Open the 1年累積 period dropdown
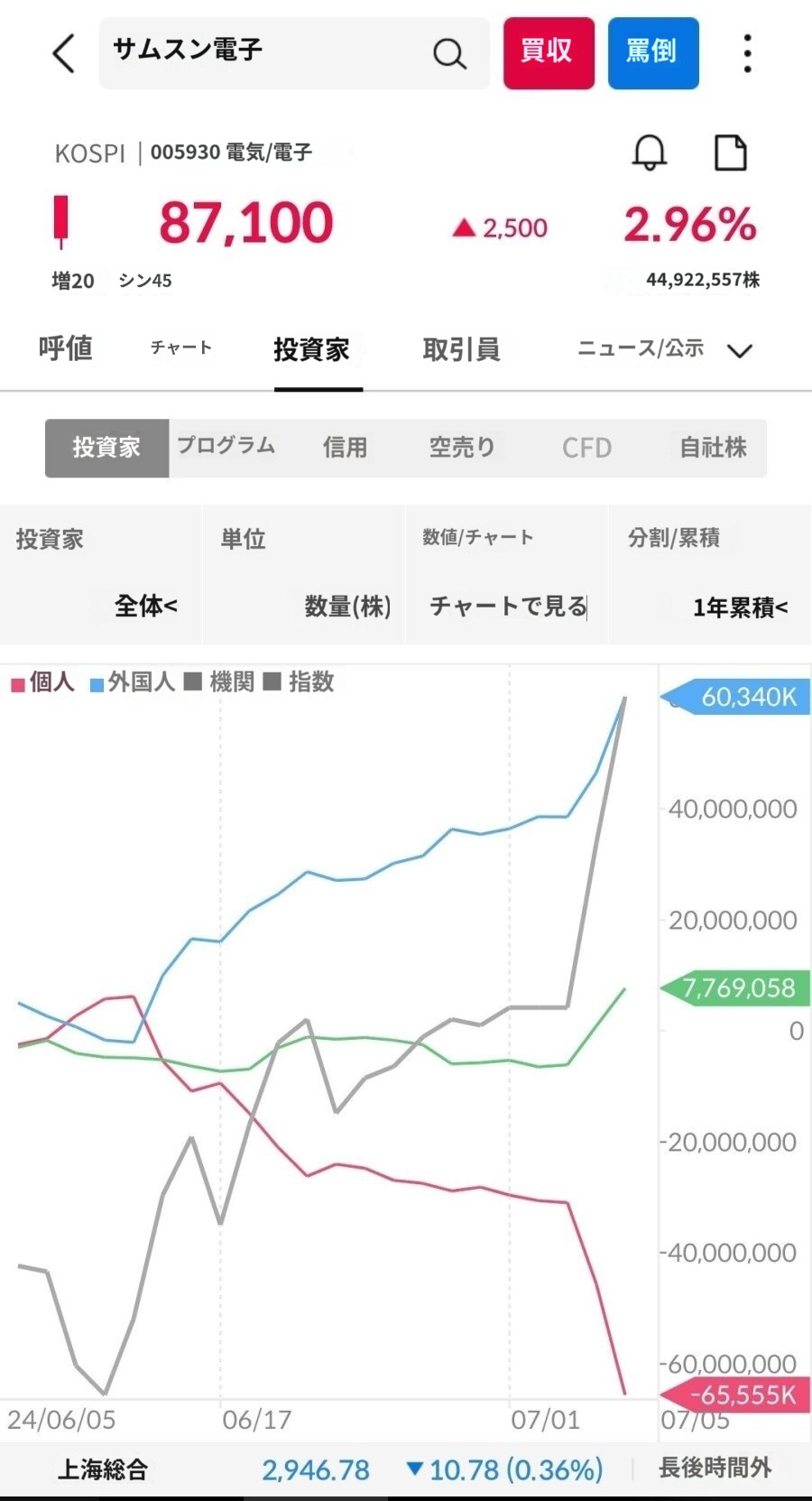812x1501 pixels. pyautogui.click(x=740, y=607)
